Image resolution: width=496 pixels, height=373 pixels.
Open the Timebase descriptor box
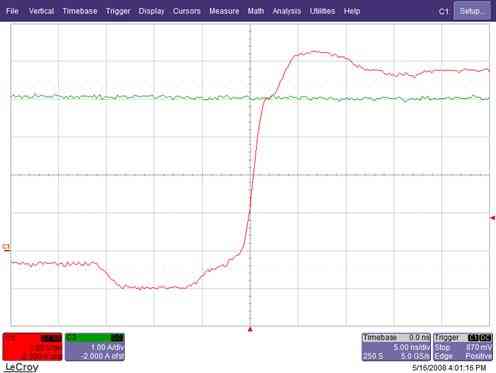[396, 347]
